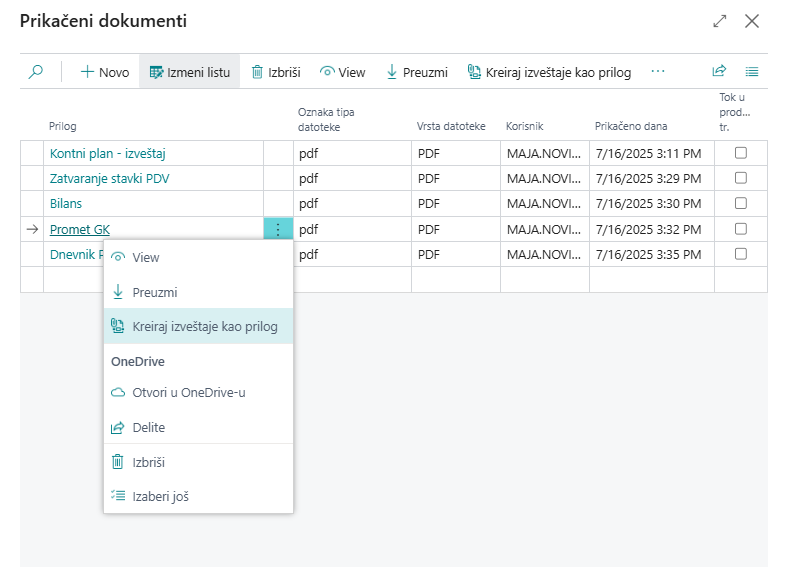This screenshot has width=786, height=567.
Task: Click the share icon in toolbar
Action: (x=718, y=72)
